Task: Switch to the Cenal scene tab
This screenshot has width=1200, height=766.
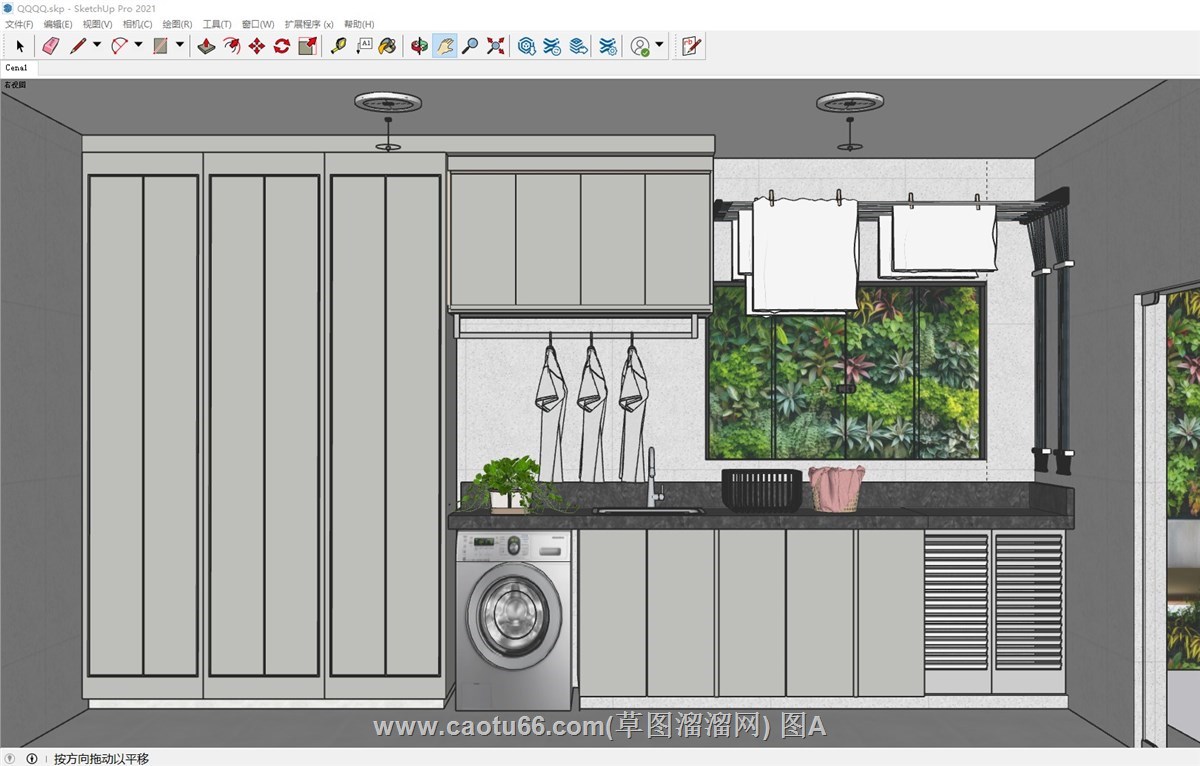Action: point(17,68)
